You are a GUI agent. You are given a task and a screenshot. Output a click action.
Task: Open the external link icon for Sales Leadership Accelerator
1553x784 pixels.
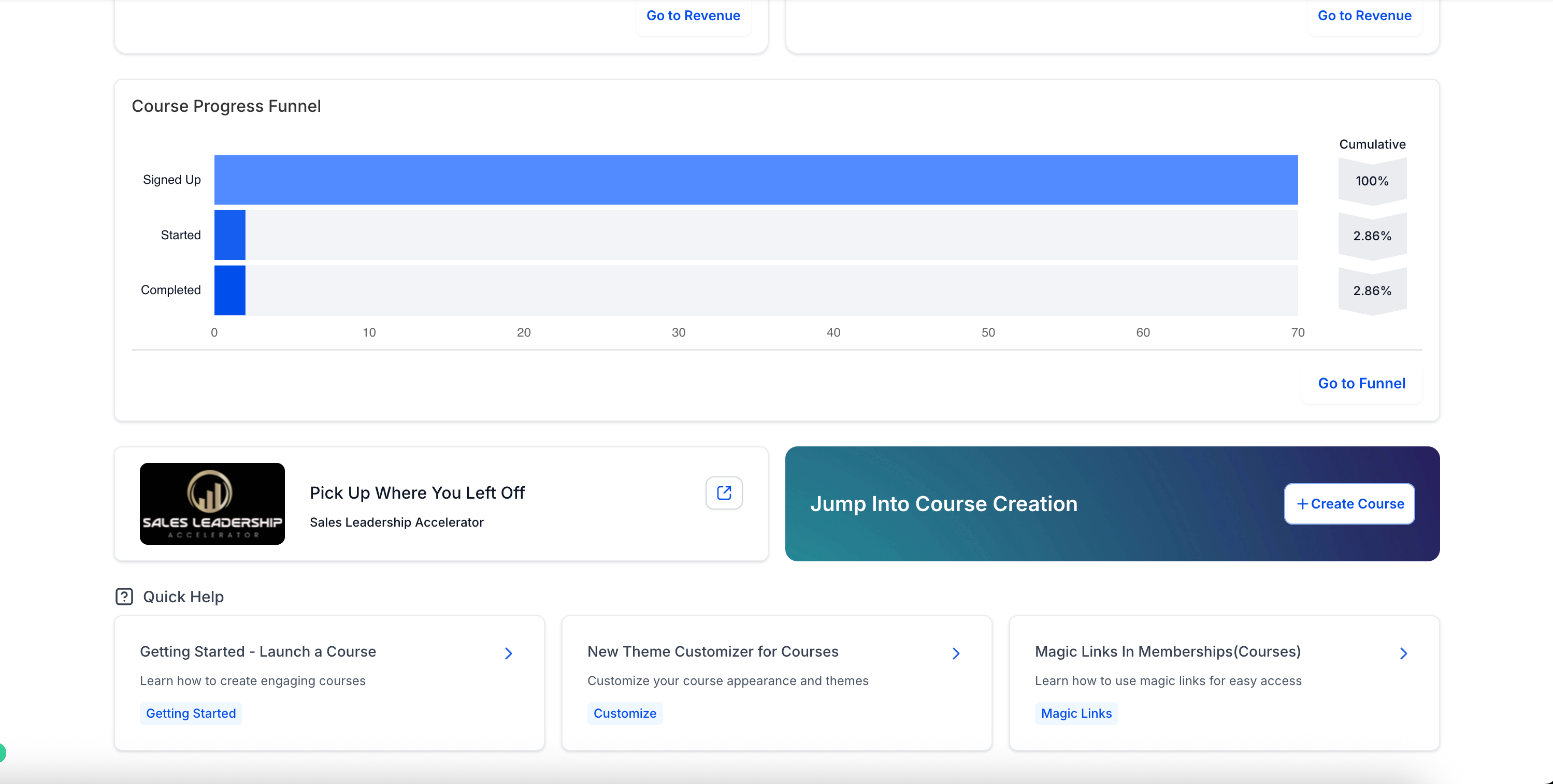(x=724, y=493)
